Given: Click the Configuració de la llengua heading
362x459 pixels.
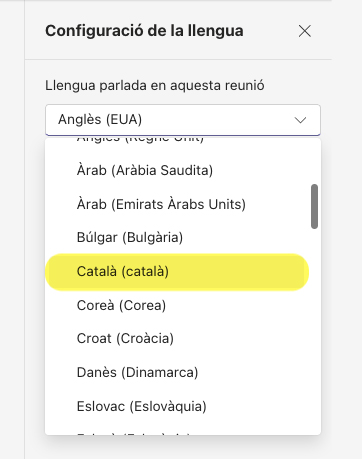Looking at the screenshot, I should tap(144, 31).
